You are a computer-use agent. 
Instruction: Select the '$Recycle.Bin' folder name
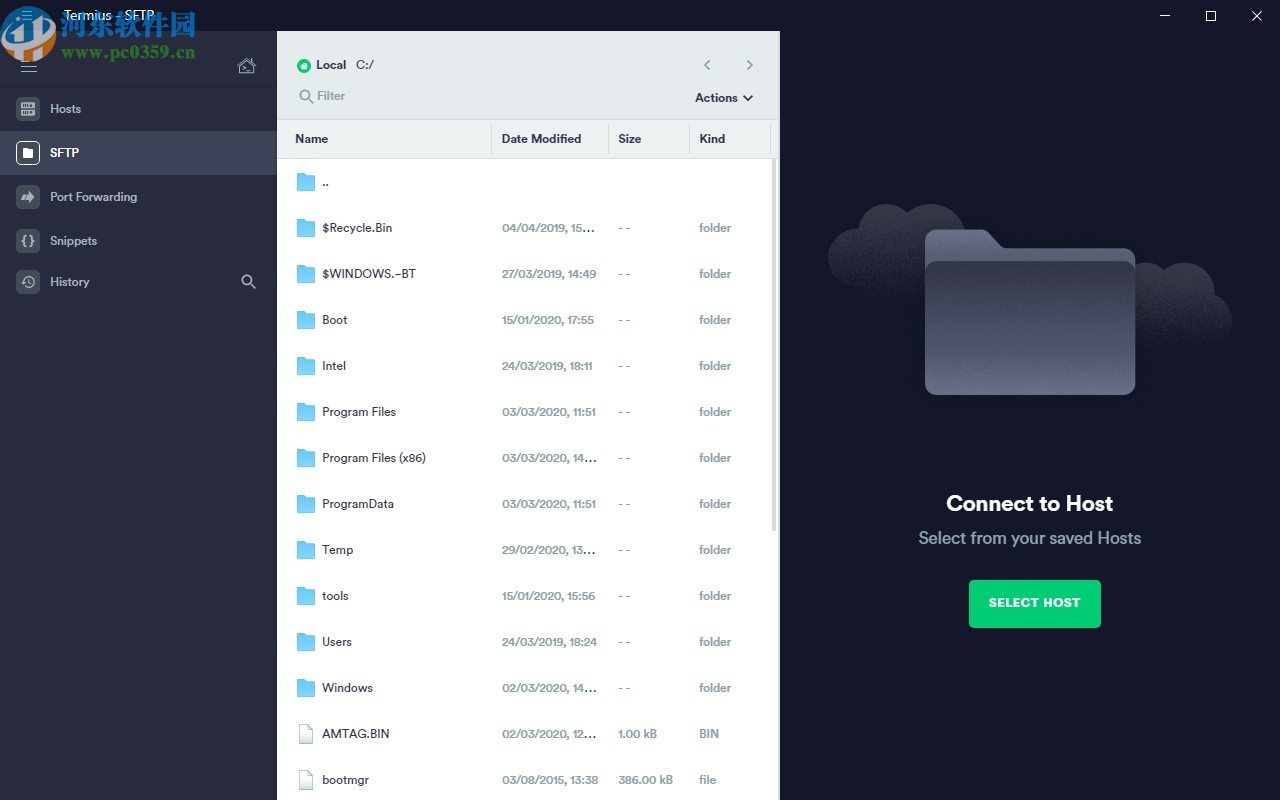(357, 228)
